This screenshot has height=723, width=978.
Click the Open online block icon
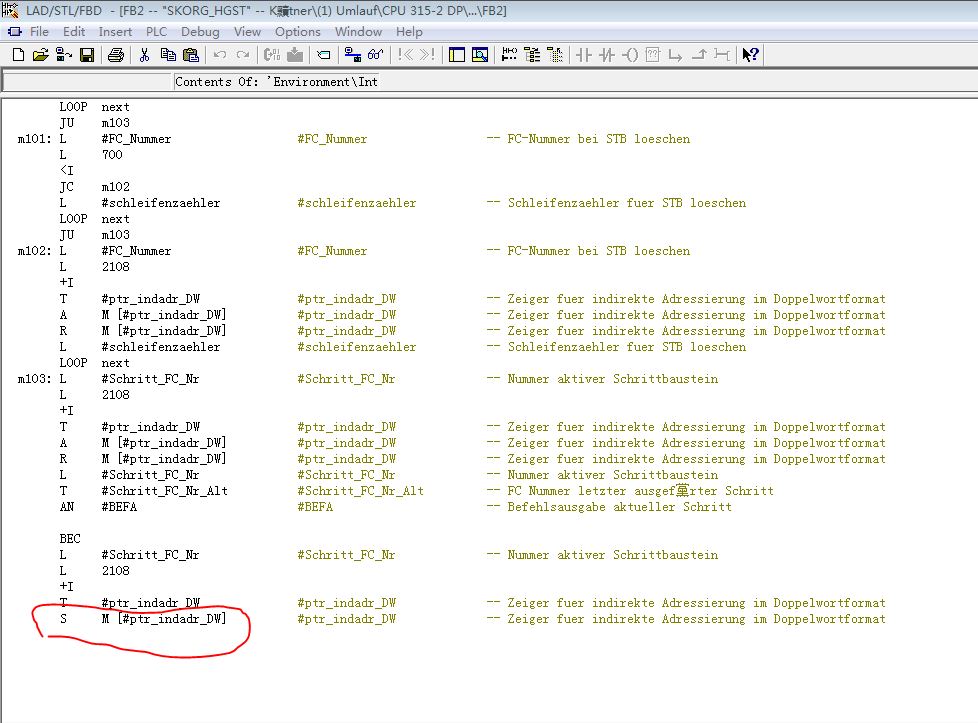pyautogui.click(x=64, y=55)
